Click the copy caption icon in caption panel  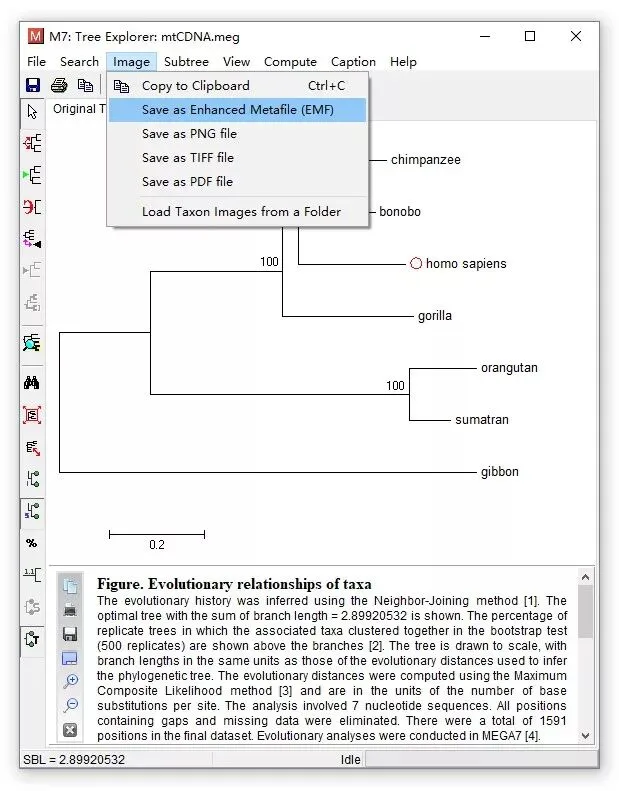70,586
